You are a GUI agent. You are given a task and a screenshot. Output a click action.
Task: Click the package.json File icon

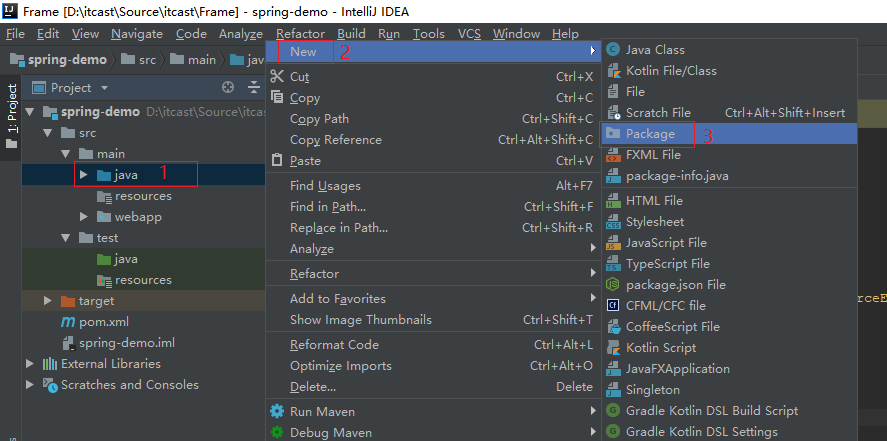[612, 285]
